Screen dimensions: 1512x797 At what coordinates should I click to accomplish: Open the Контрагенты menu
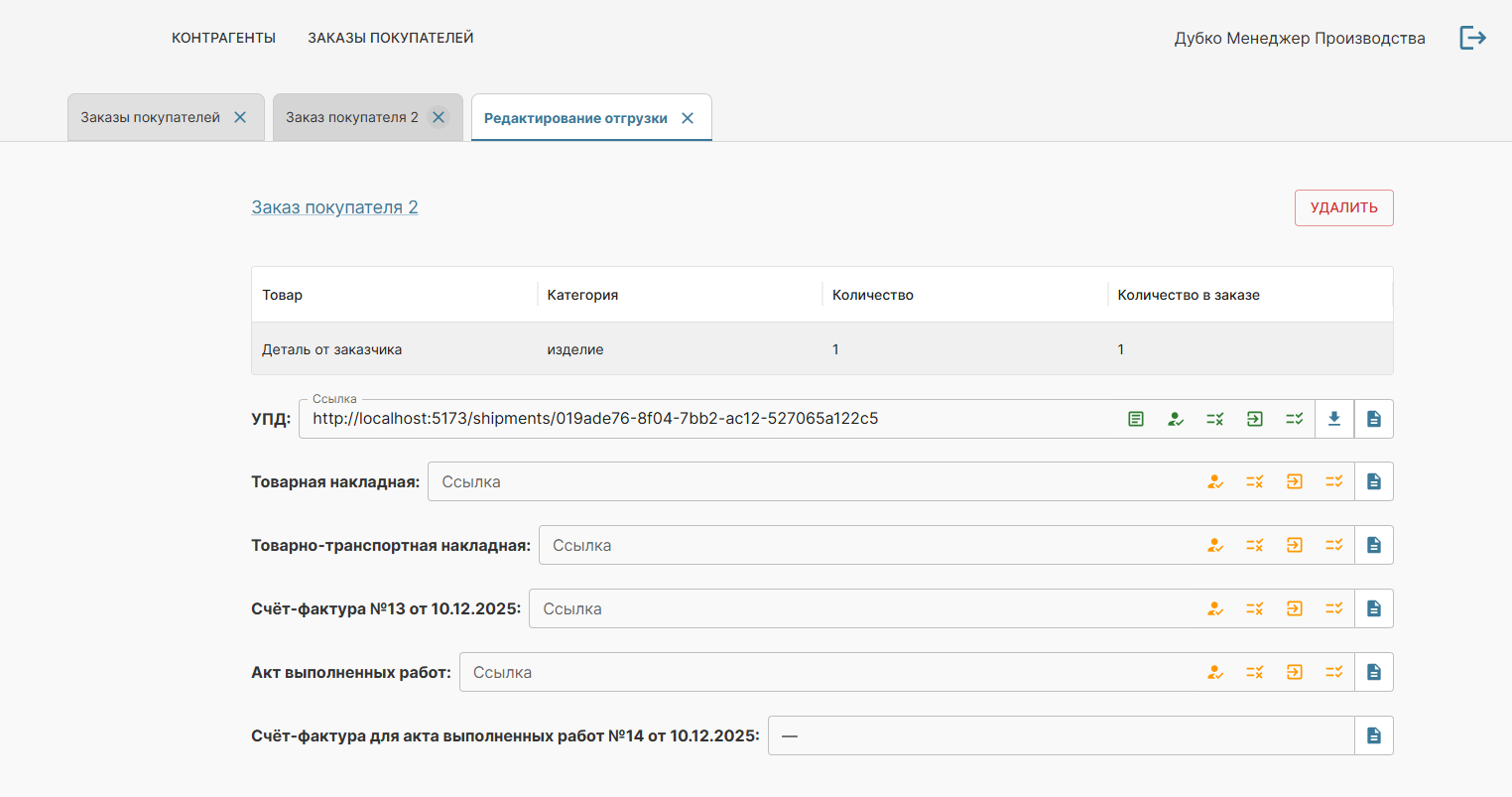click(x=223, y=38)
